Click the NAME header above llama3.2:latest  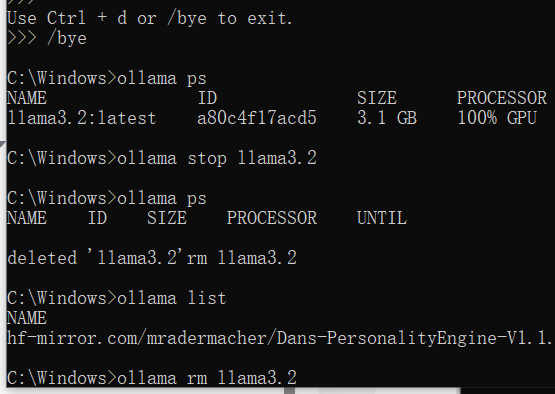point(27,98)
